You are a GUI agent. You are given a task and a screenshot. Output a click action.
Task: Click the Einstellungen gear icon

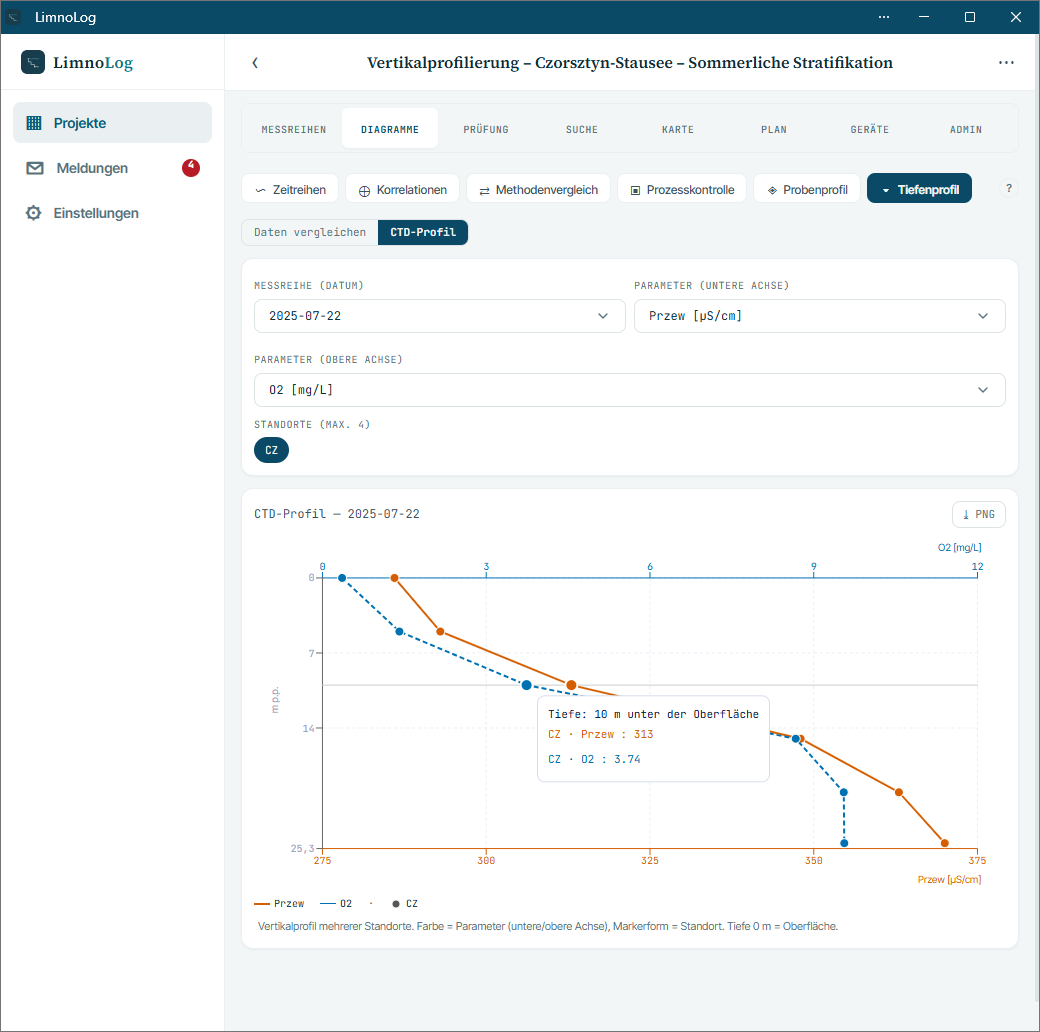tap(33, 213)
